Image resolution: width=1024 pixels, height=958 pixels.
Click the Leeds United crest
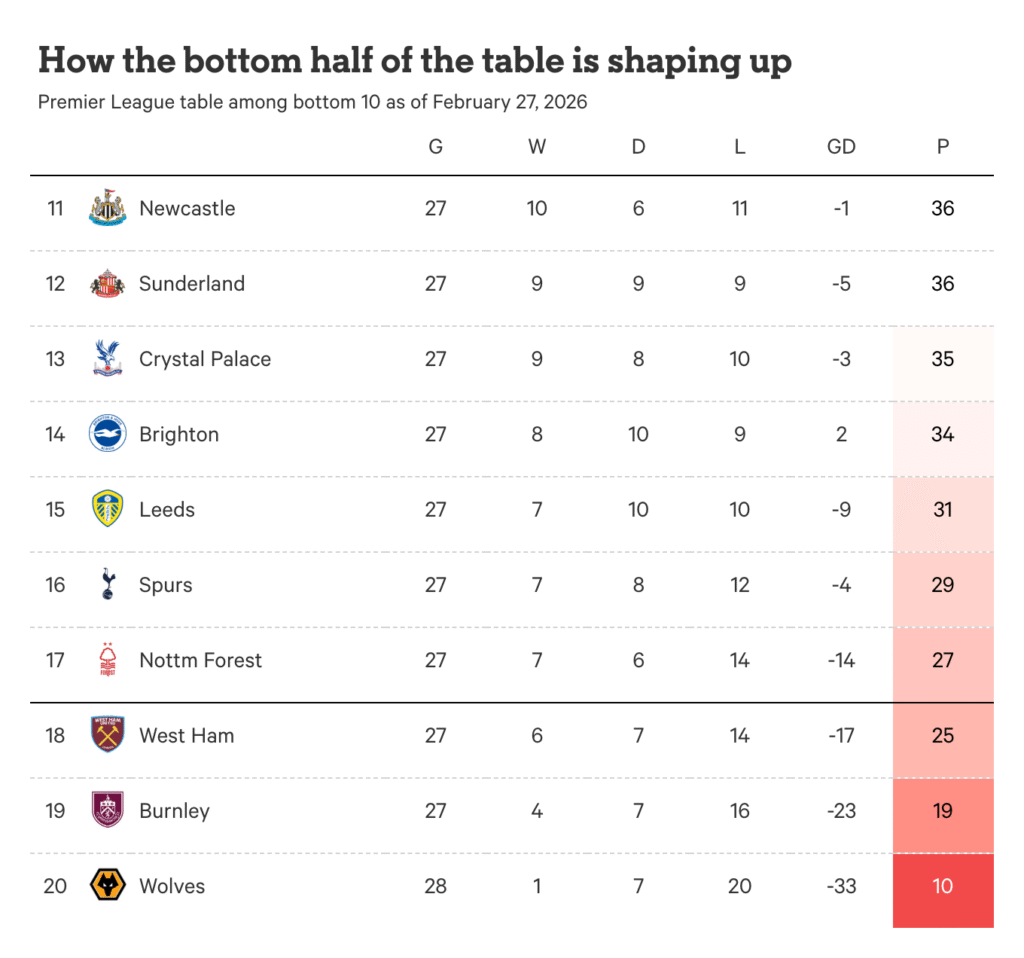pos(107,509)
